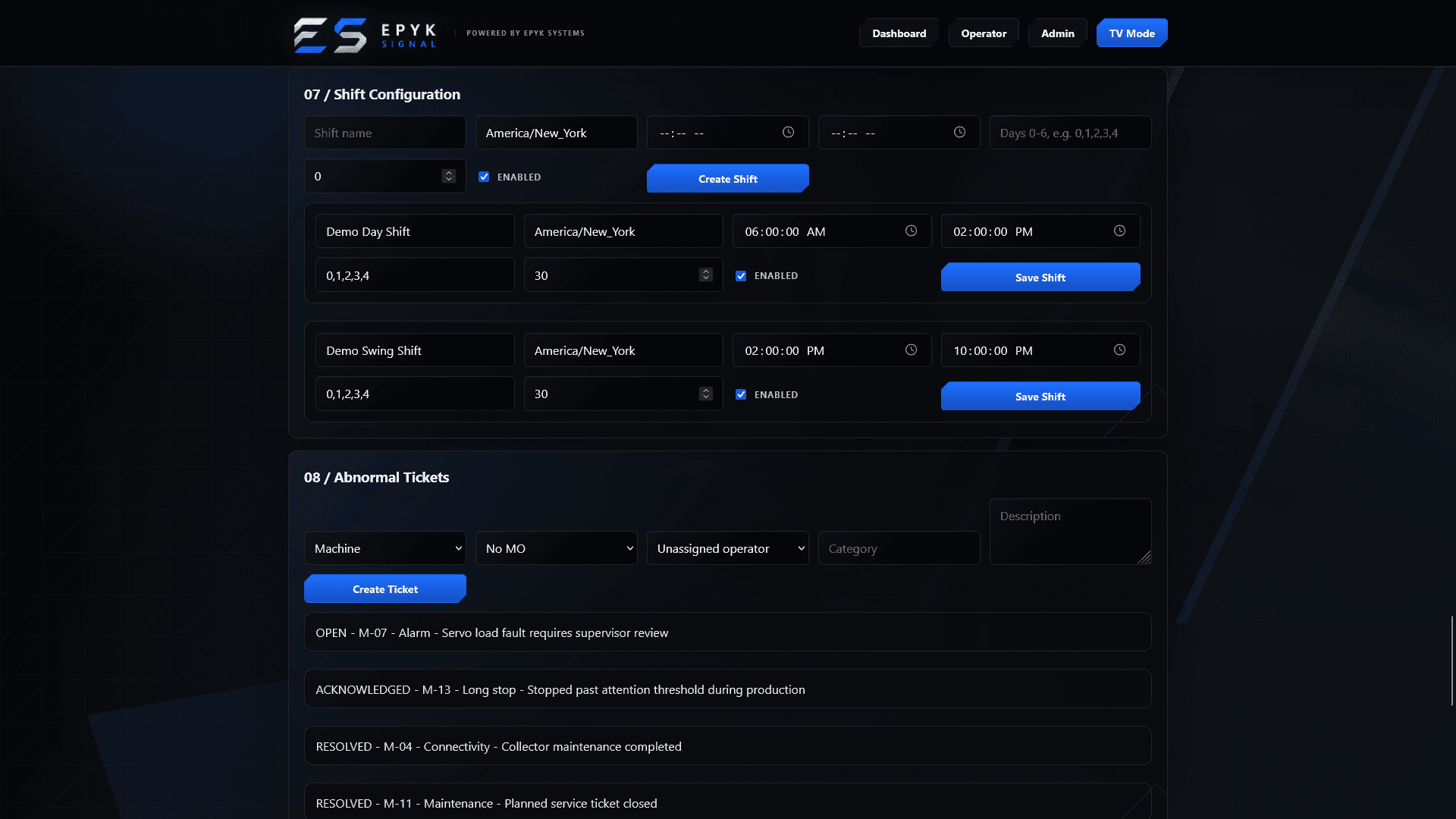1456x819 pixels.
Task: Click the 07 / Shift Configuration heading
Action: click(x=382, y=94)
